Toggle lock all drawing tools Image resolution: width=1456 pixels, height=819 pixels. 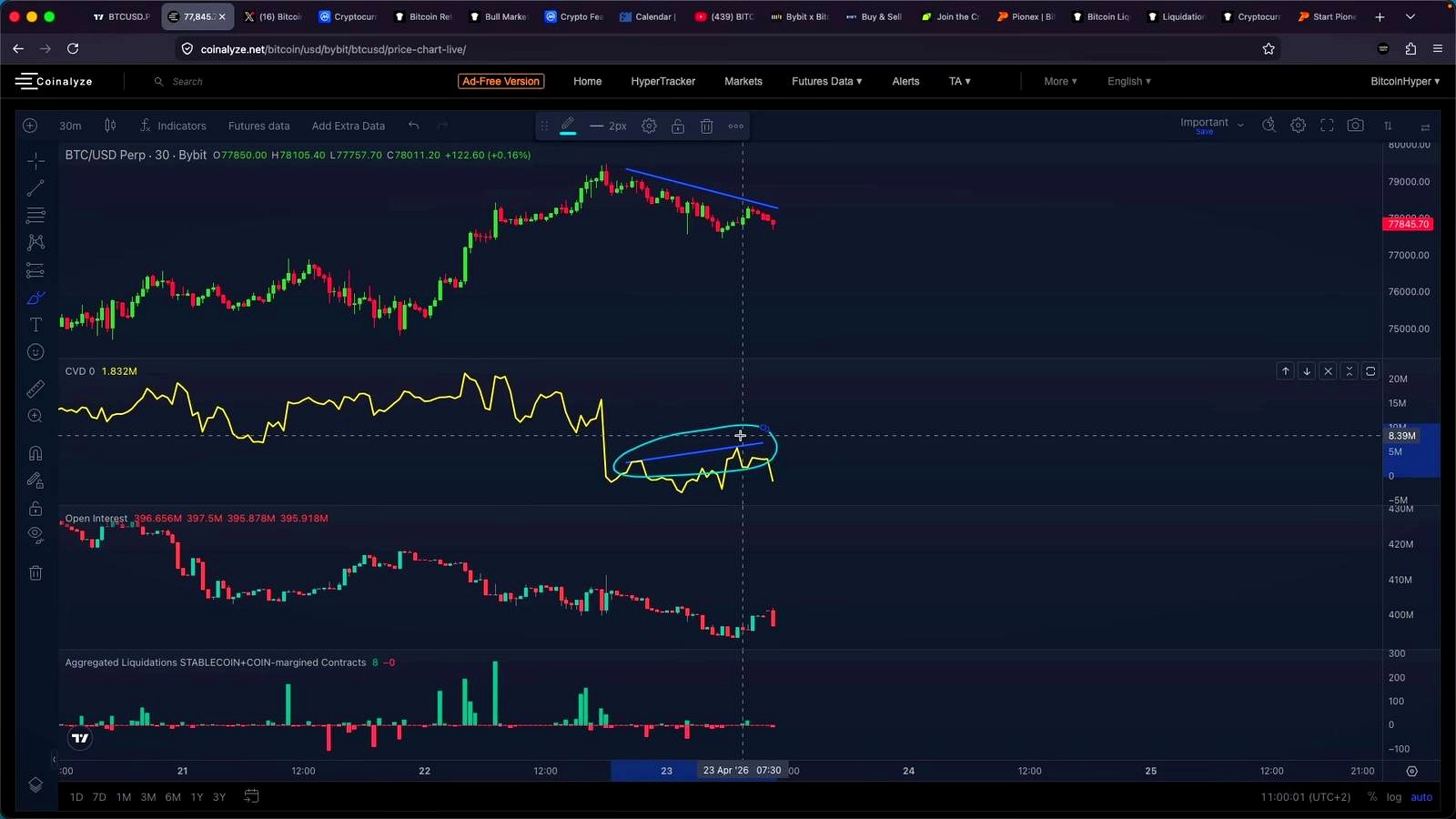click(35, 508)
